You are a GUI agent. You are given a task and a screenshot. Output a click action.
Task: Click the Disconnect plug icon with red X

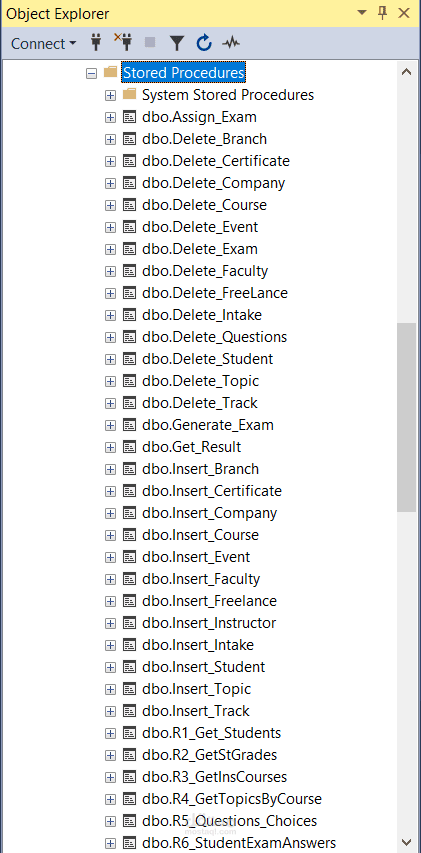[x=123, y=42]
